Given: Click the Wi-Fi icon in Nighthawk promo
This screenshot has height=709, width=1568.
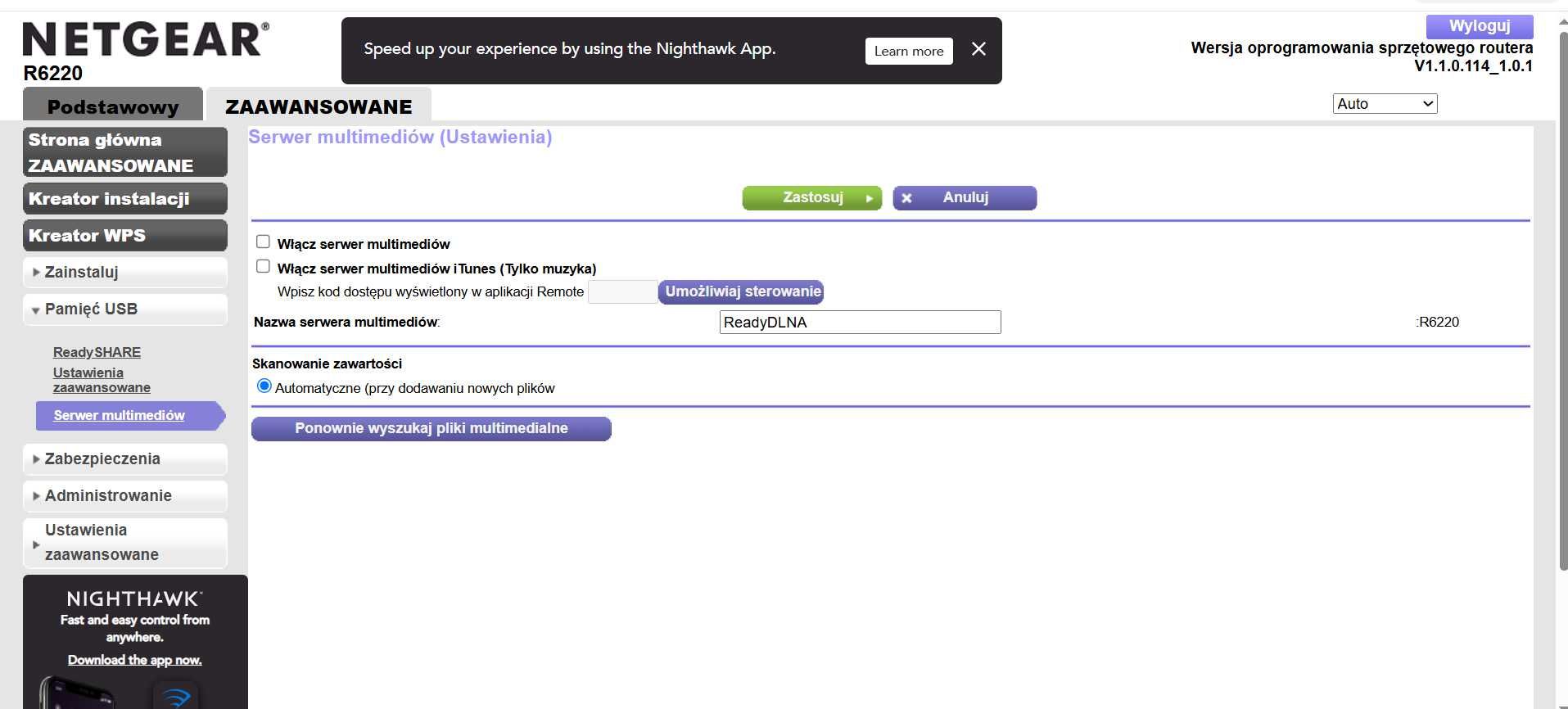Looking at the screenshot, I should point(176,696).
